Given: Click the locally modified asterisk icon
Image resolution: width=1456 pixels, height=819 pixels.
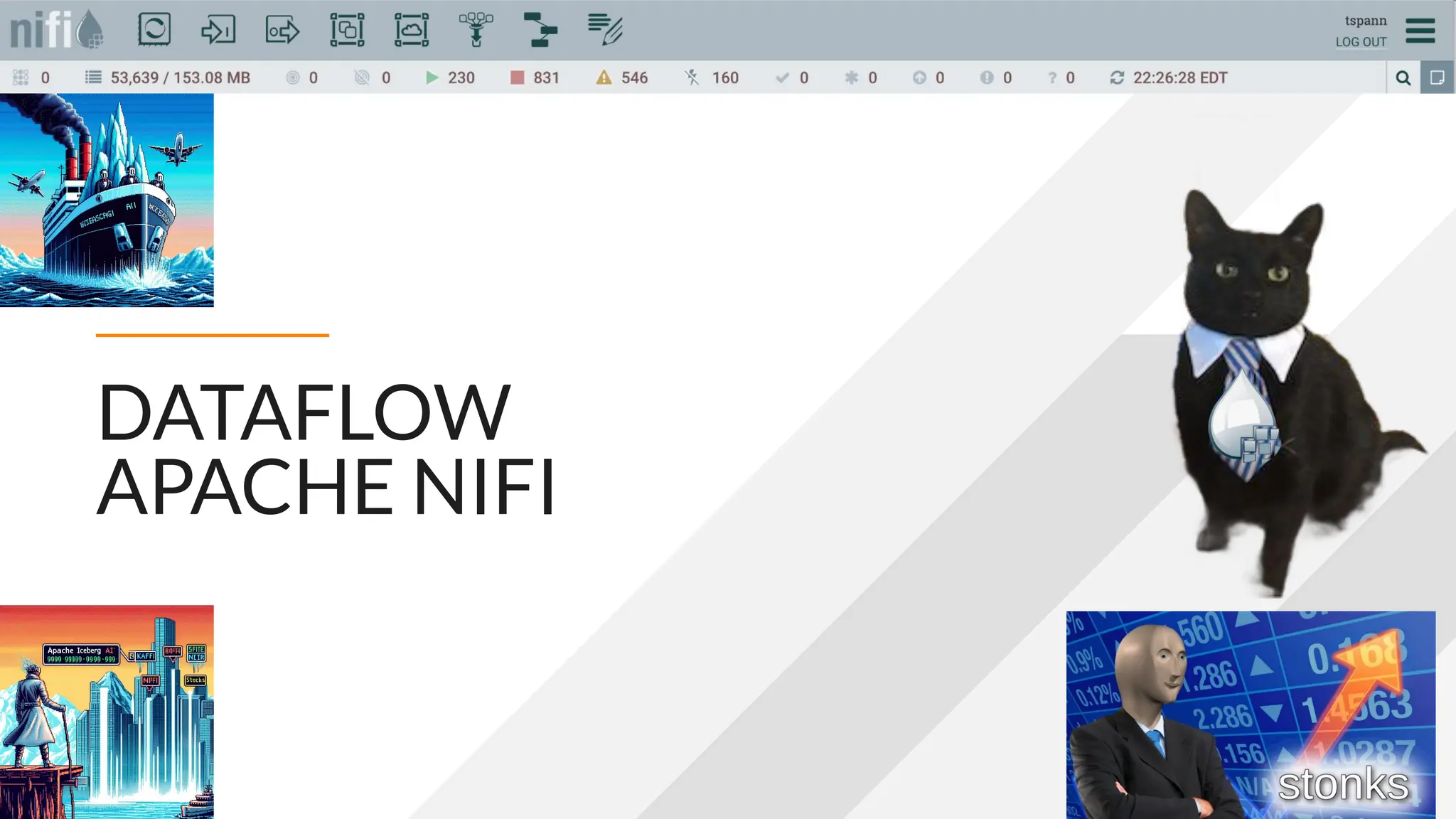Looking at the screenshot, I should coord(851,77).
